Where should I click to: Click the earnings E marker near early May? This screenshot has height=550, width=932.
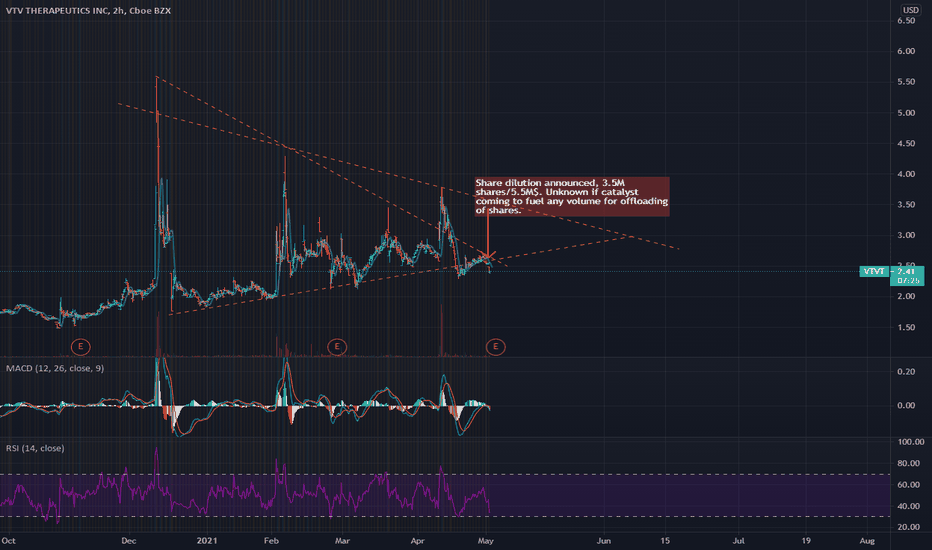point(496,347)
